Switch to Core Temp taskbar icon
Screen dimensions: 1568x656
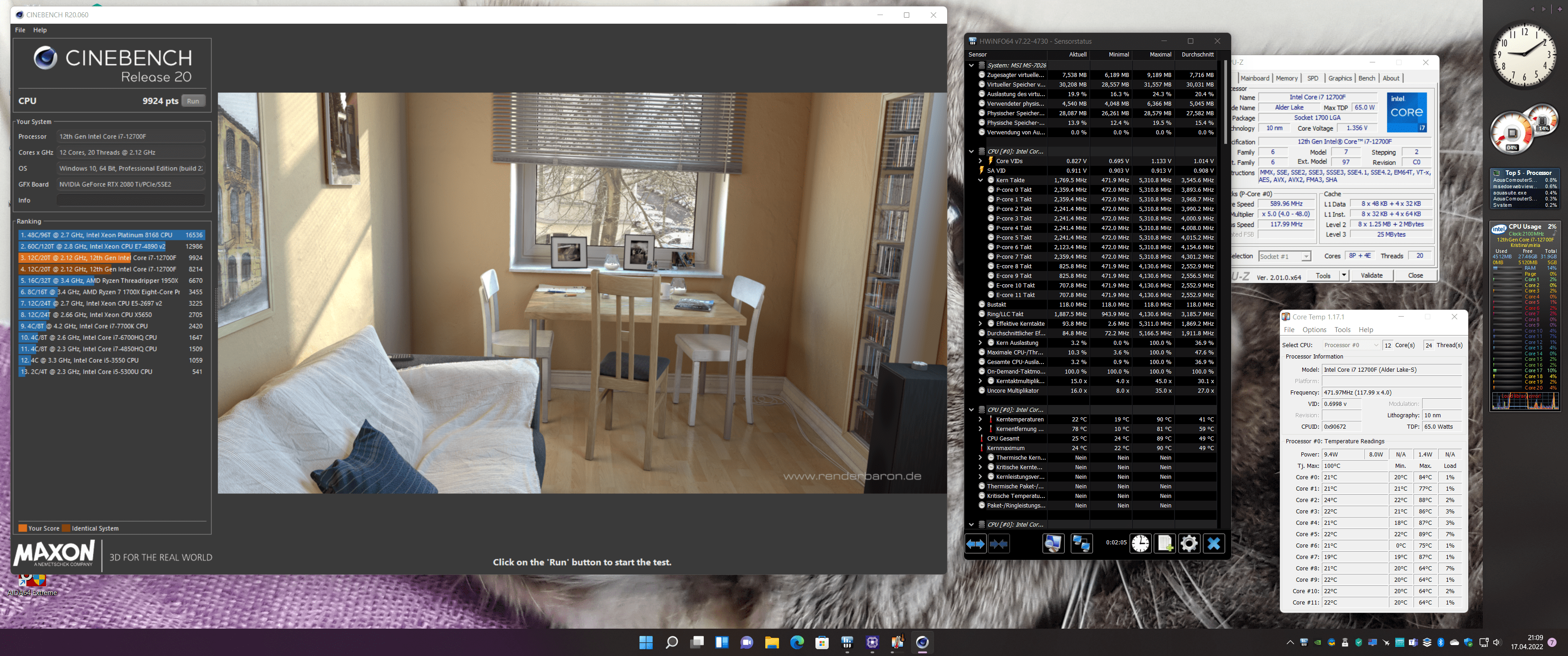tap(897, 643)
